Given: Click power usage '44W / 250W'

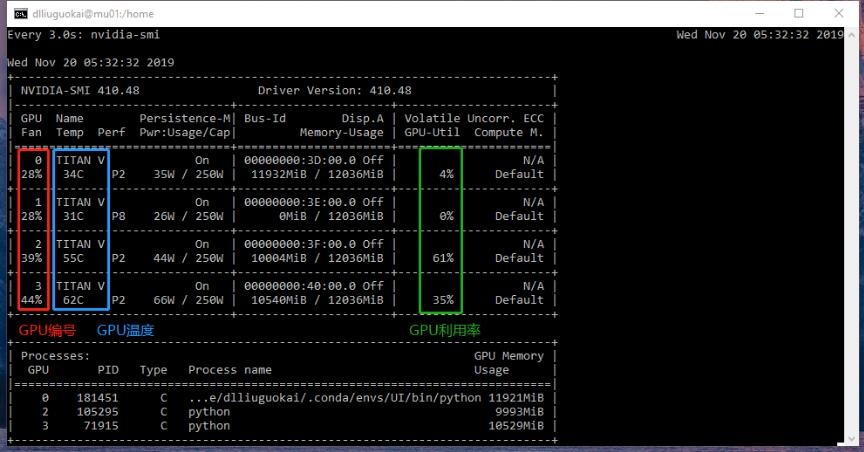Looking at the screenshot, I should point(188,258).
